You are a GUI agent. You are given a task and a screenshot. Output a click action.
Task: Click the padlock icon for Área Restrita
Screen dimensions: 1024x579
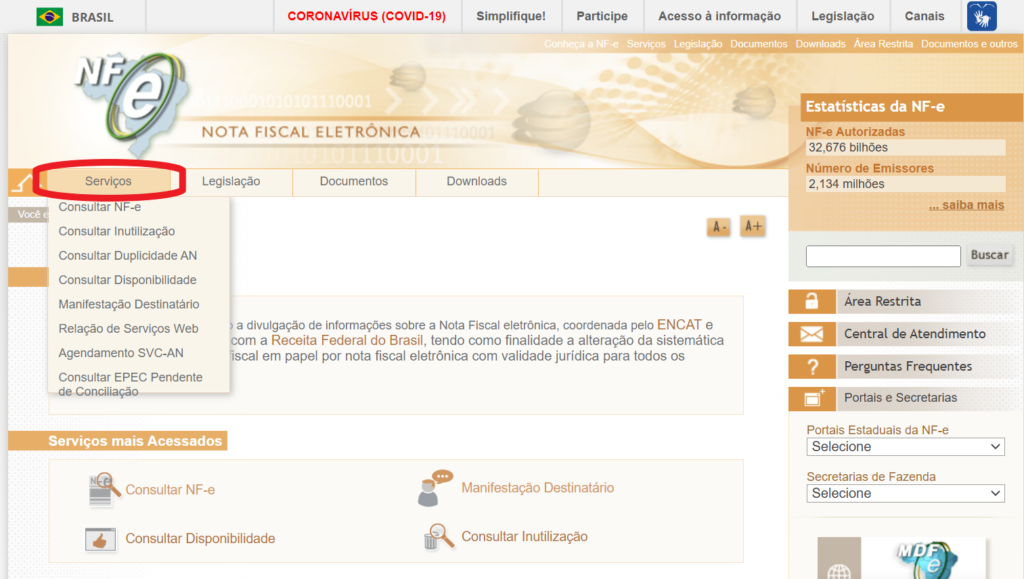tap(812, 301)
